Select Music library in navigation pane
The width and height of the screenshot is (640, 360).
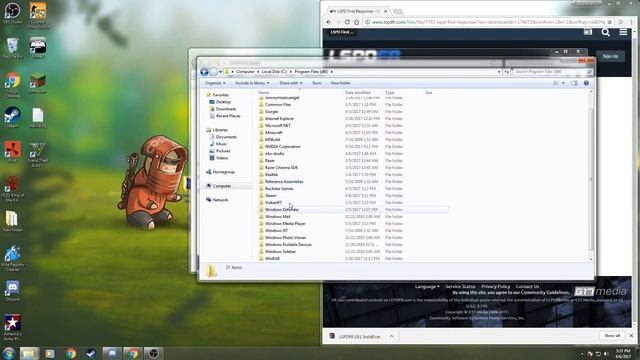pyautogui.click(x=221, y=144)
